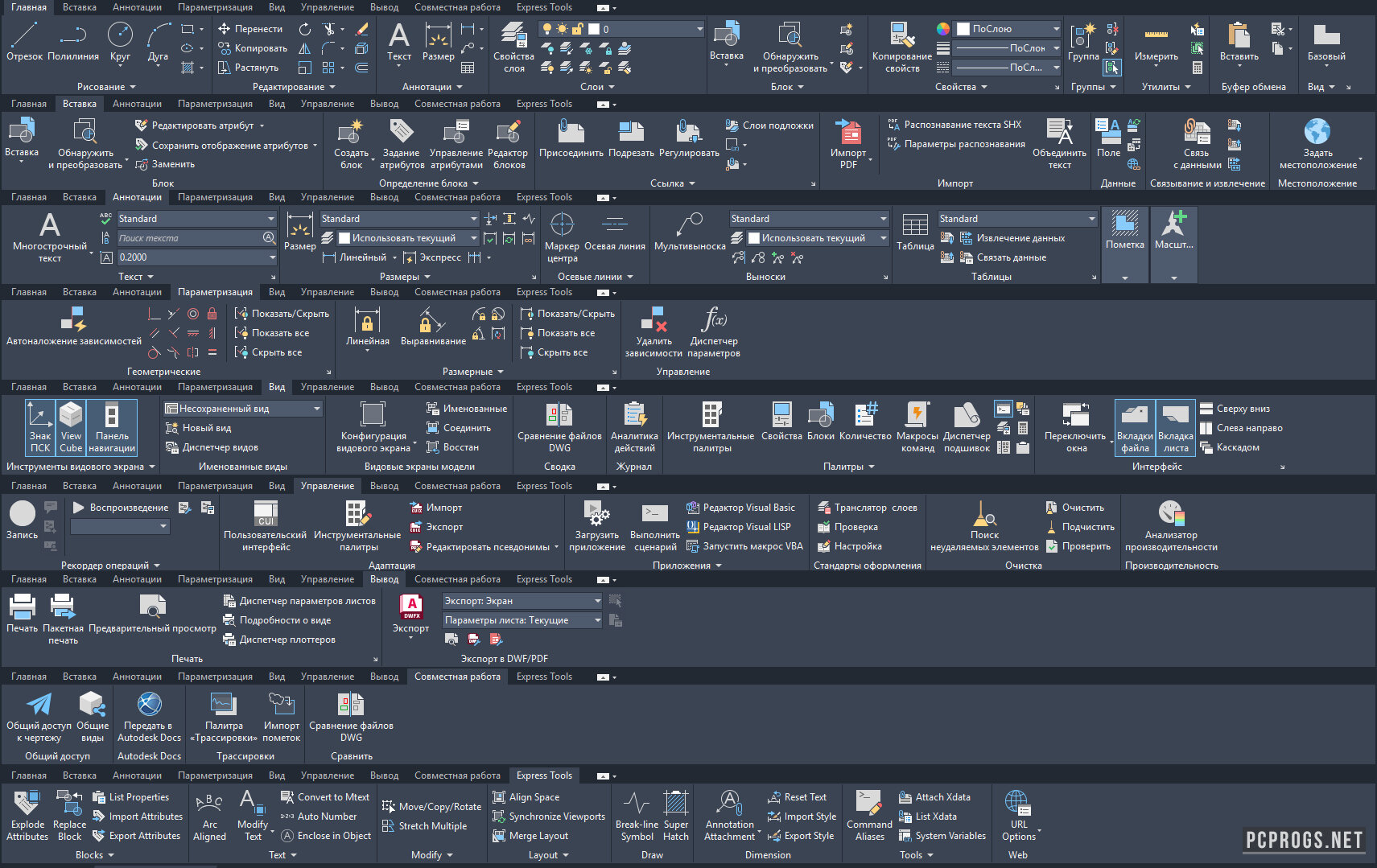Toggle Вкладки файла file tabs
The width and height of the screenshot is (1377, 868).
1135,427
